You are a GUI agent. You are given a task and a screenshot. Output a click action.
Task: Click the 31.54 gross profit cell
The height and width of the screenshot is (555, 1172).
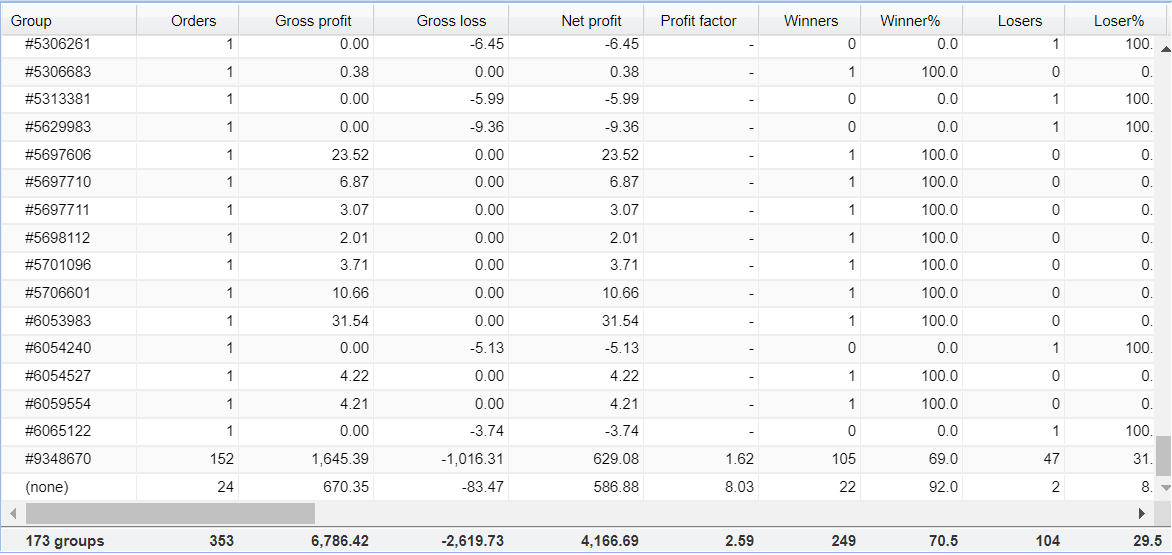click(x=306, y=320)
